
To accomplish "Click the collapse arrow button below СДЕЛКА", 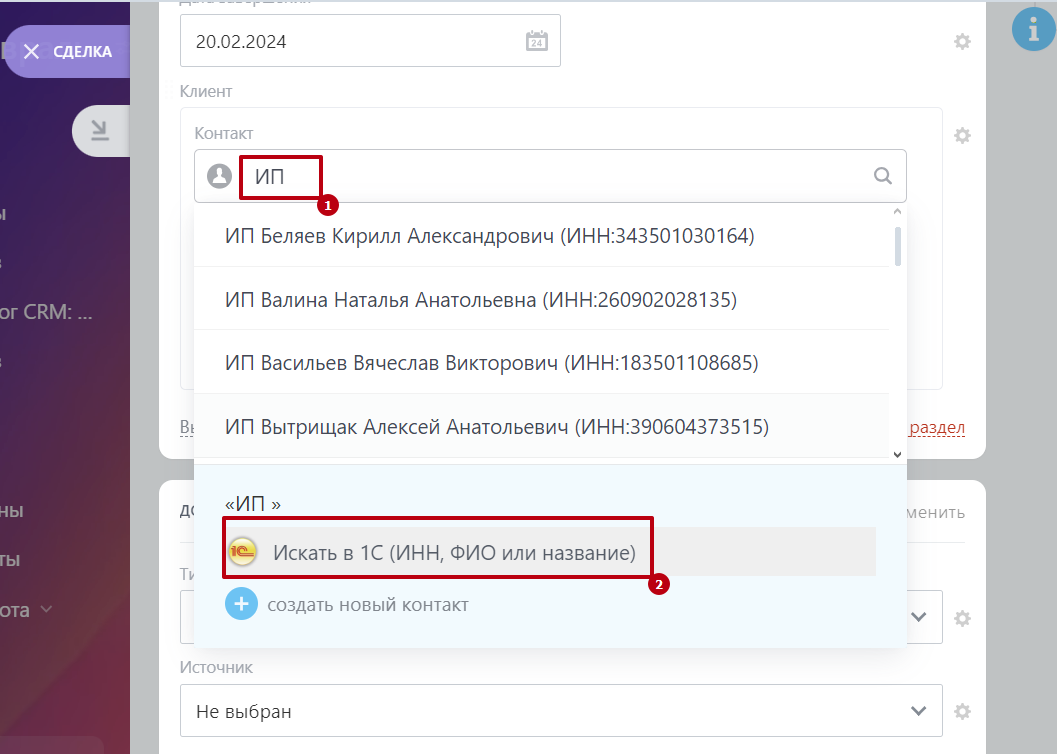I will pos(100,129).
